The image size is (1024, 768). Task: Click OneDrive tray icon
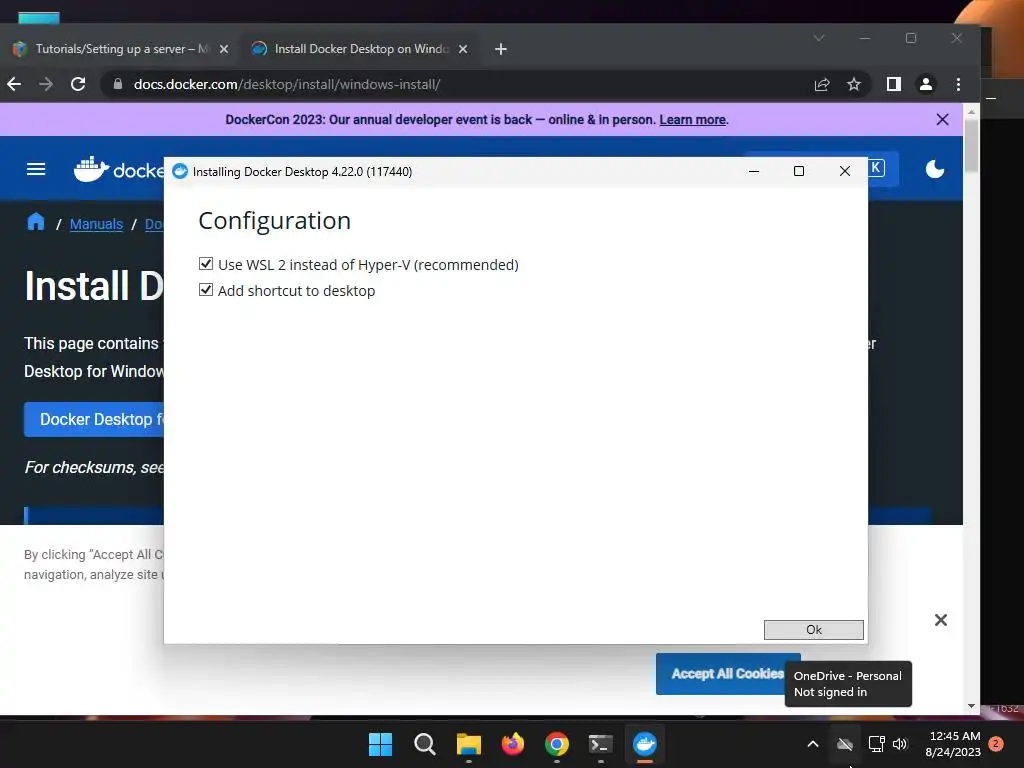[x=844, y=744]
